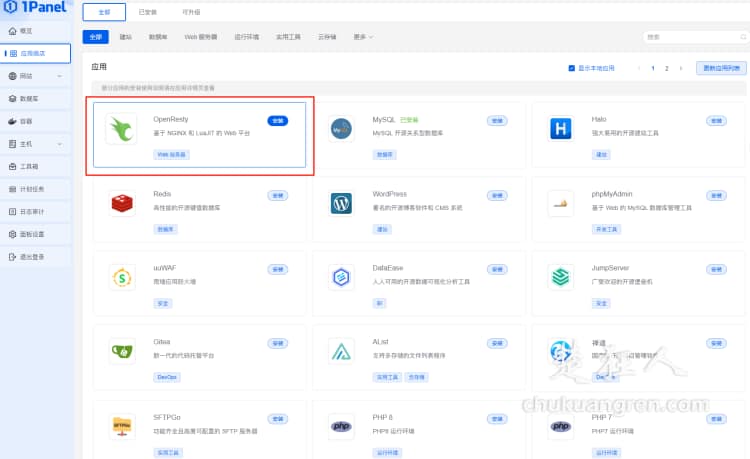Click the Redis red cube icon

[122, 203]
